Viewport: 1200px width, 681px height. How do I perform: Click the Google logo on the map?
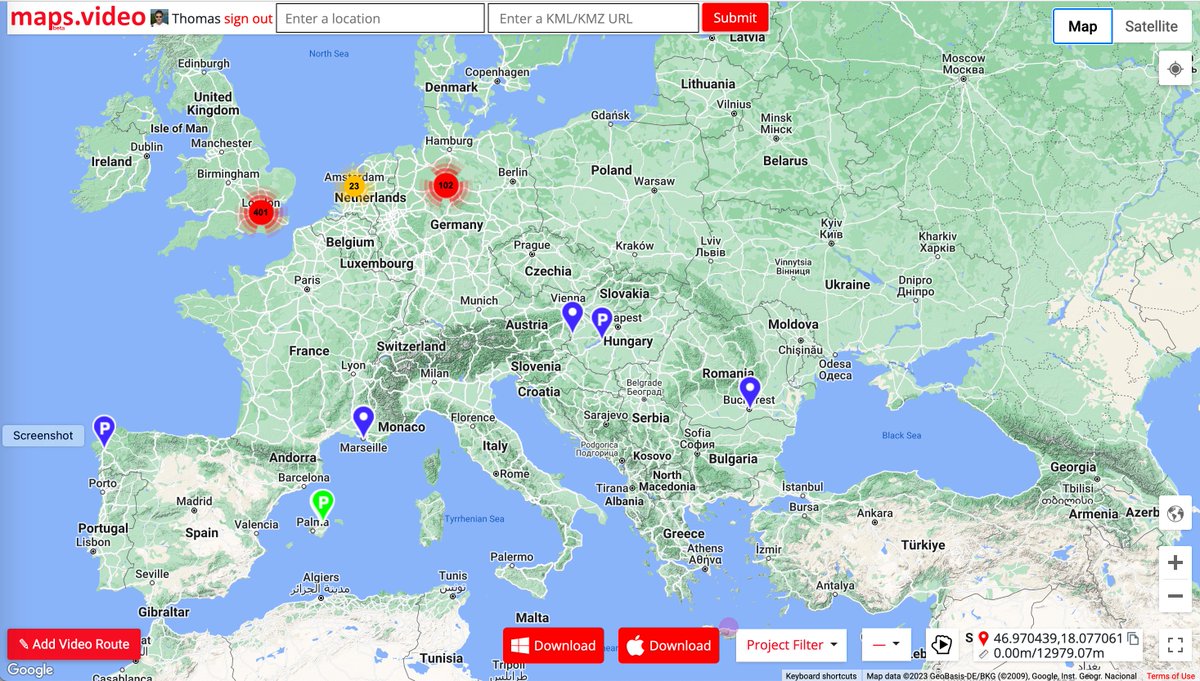(30, 670)
